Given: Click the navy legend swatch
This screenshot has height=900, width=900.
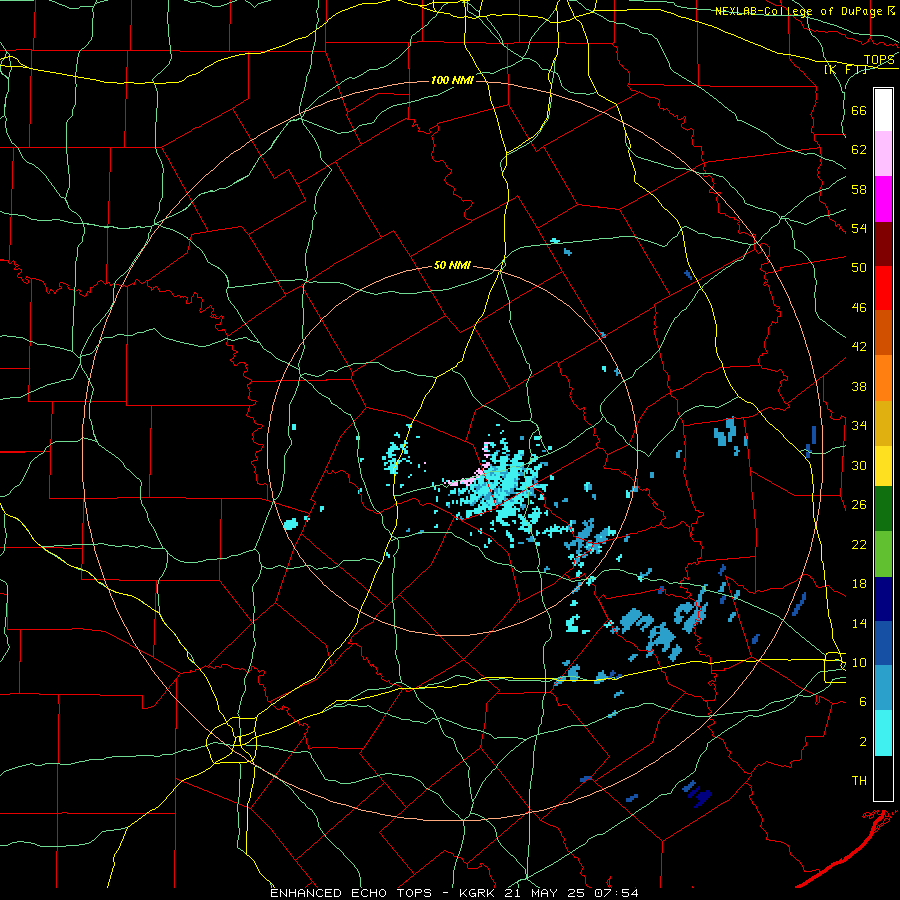Looking at the screenshot, I should (883, 599).
